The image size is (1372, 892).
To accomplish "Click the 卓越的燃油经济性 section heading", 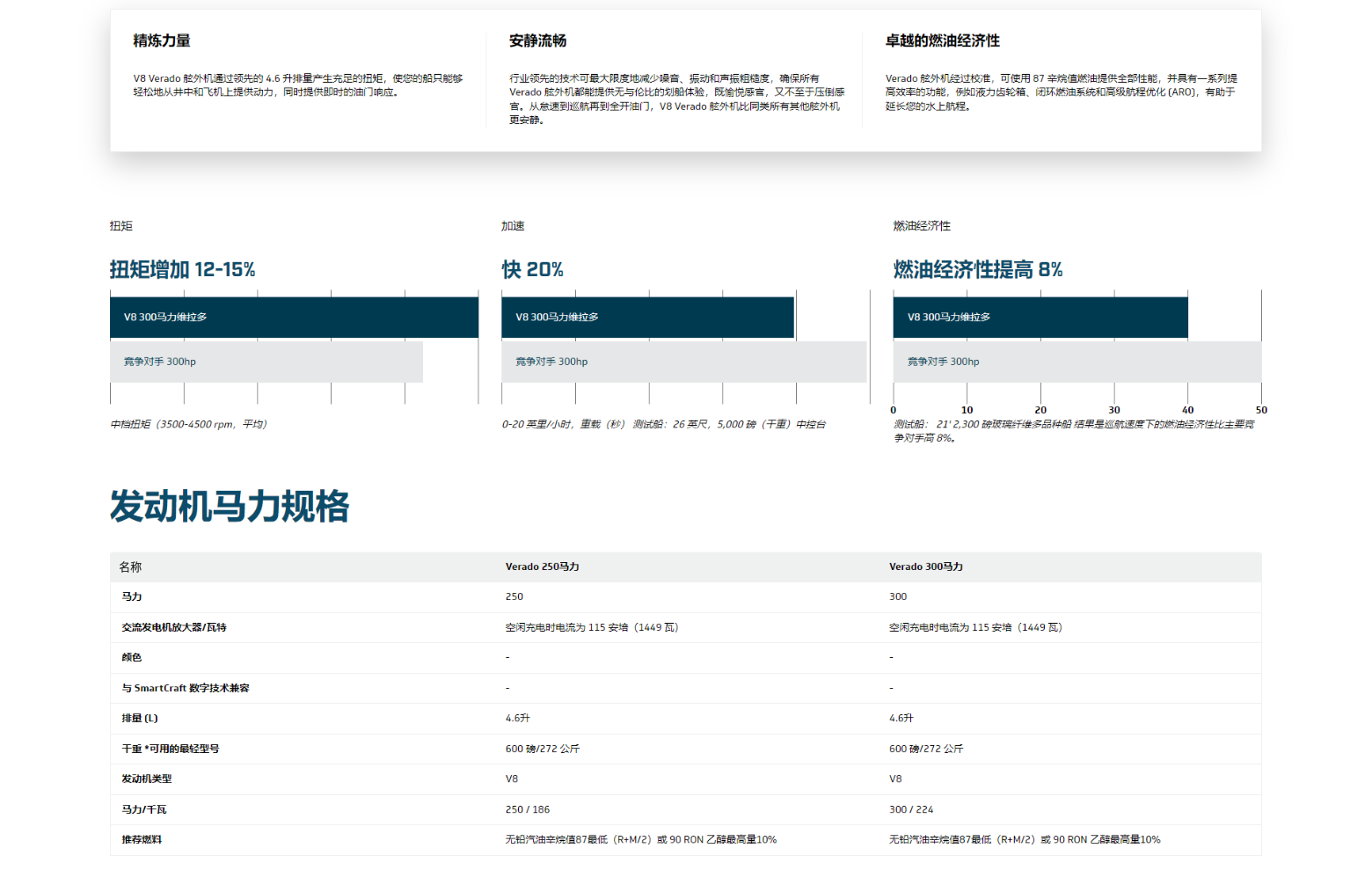I will 942,40.
